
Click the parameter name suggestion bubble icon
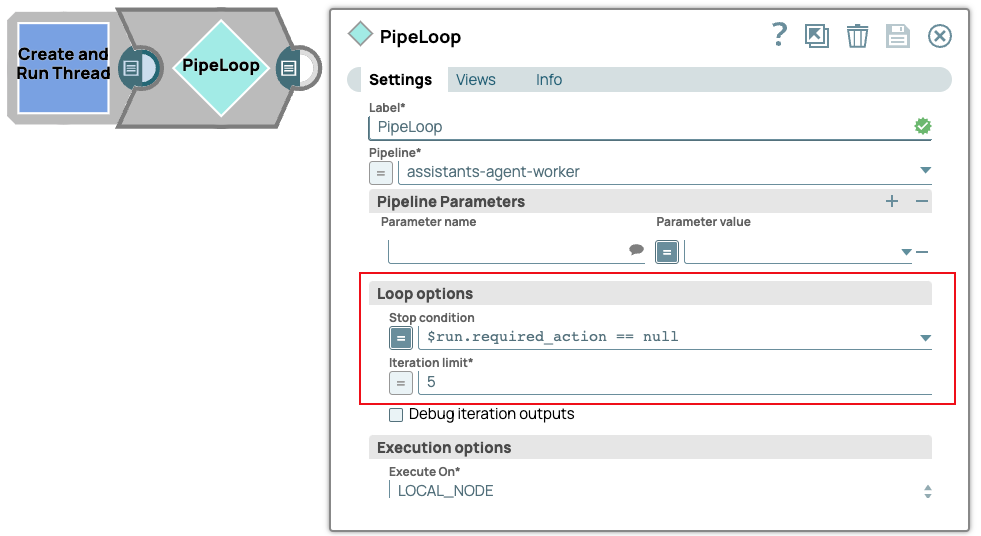tap(636, 251)
